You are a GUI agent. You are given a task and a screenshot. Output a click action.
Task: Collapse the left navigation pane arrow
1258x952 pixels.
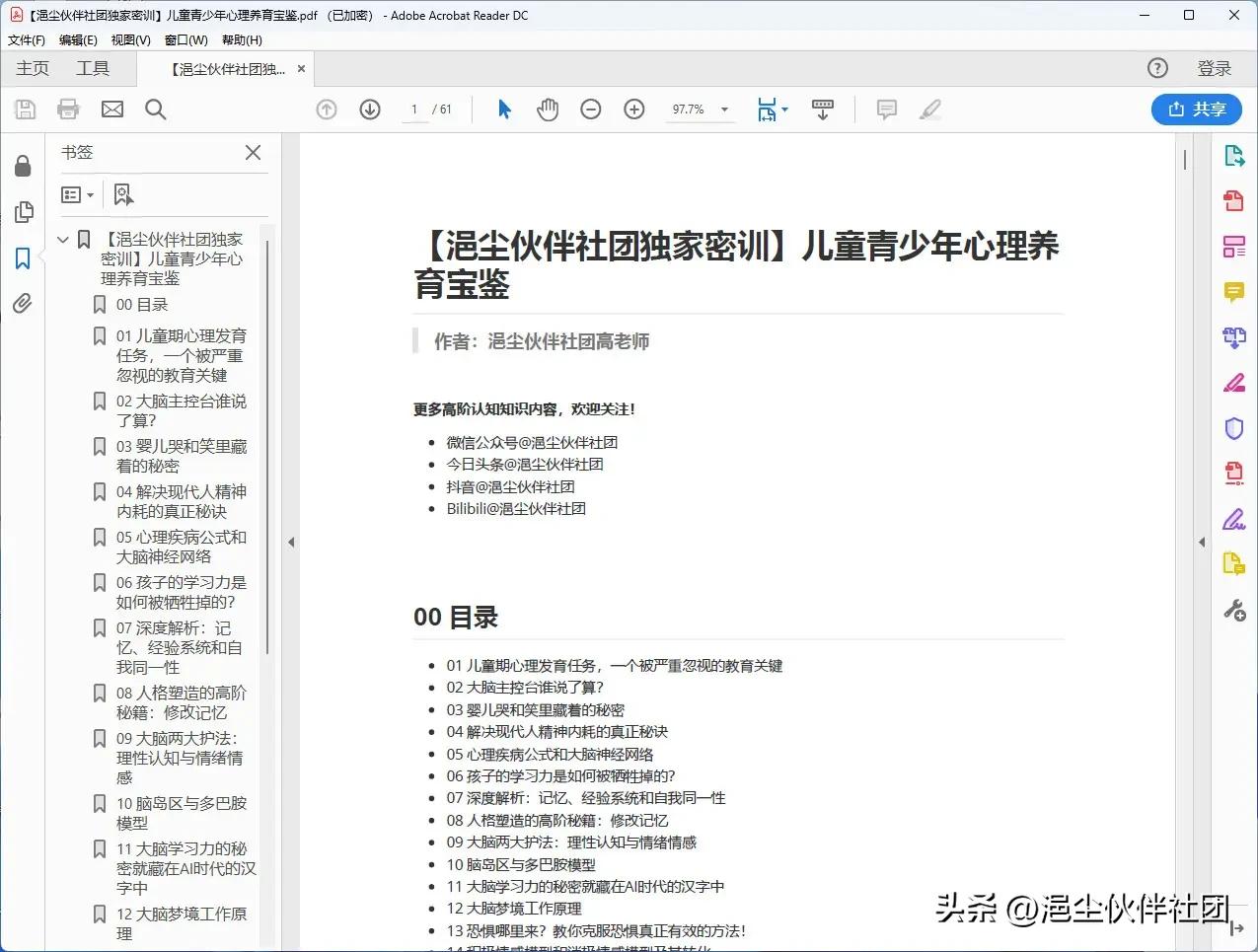(x=291, y=542)
